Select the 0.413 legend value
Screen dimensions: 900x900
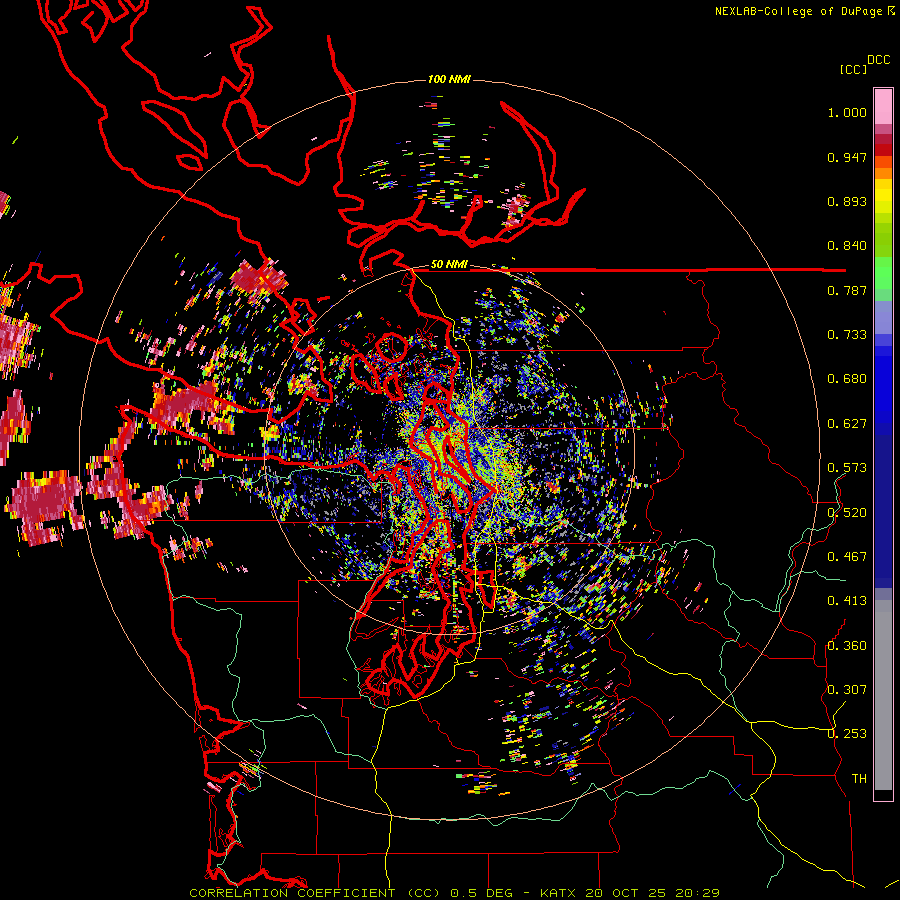coord(847,601)
